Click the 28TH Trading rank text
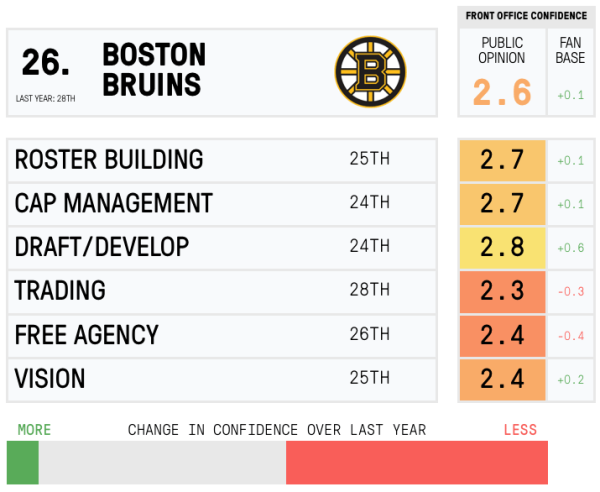The image size is (600, 492). pyautogui.click(x=370, y=291)
